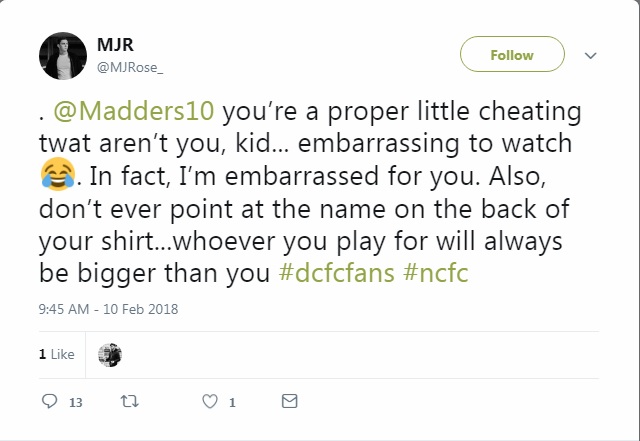Click the MJR display name
The height and width of the screenshot is (441, 640).
tap(114, 46)
